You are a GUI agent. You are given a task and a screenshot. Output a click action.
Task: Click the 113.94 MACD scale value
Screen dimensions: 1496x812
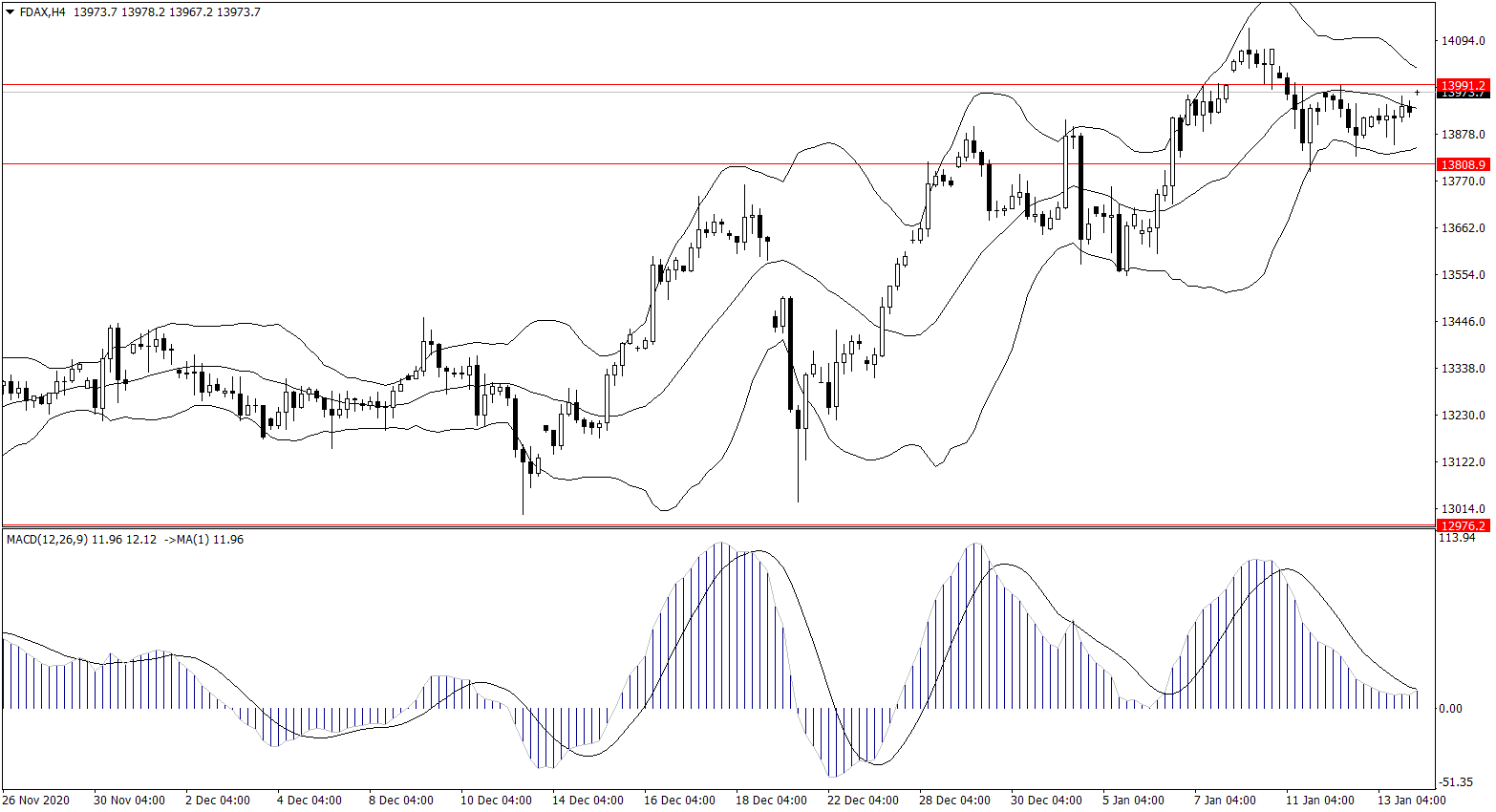point(1457,538)
